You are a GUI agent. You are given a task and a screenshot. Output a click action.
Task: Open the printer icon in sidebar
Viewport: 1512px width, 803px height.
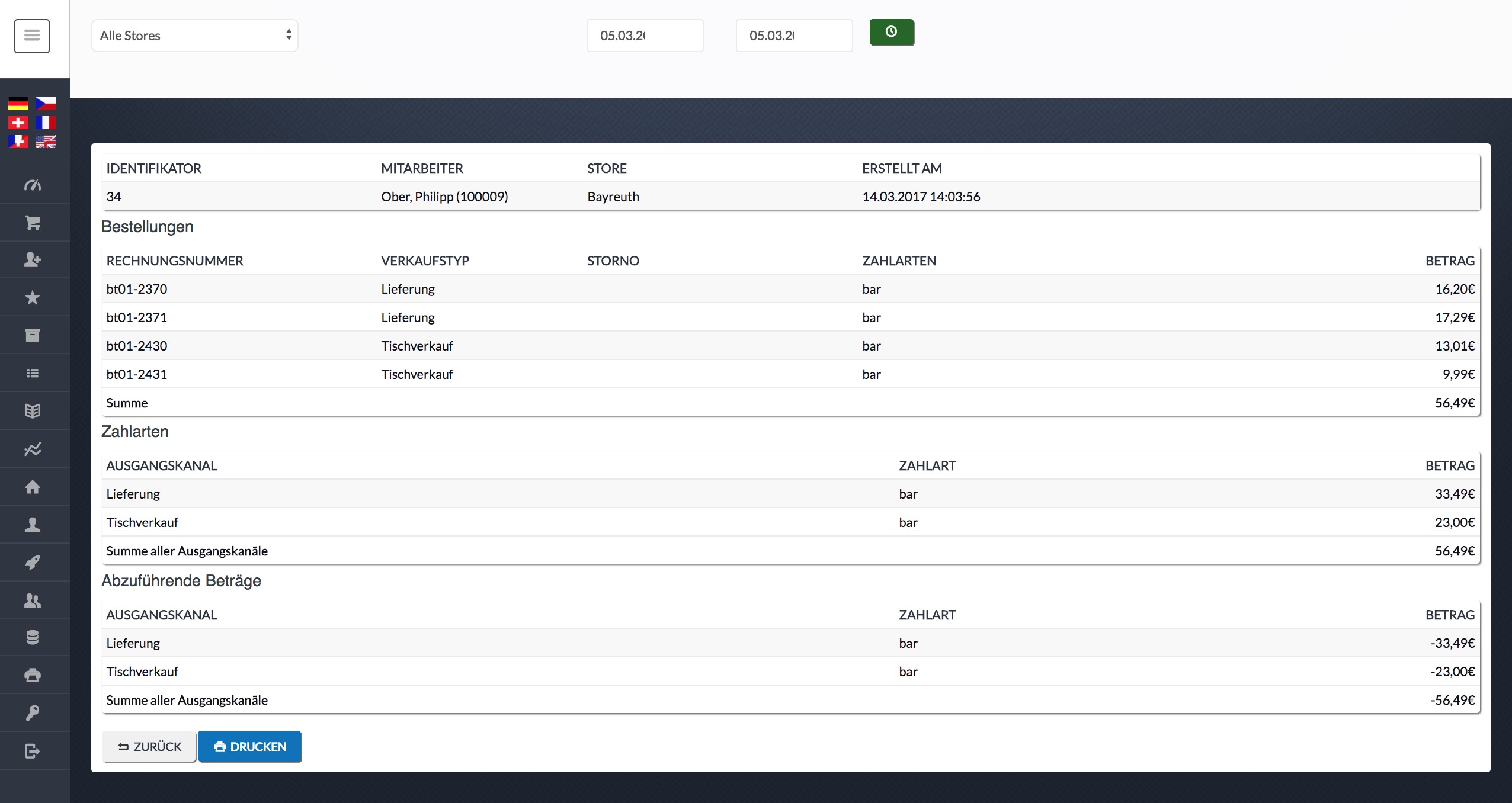pyautogui.click(x=33, y=675)
